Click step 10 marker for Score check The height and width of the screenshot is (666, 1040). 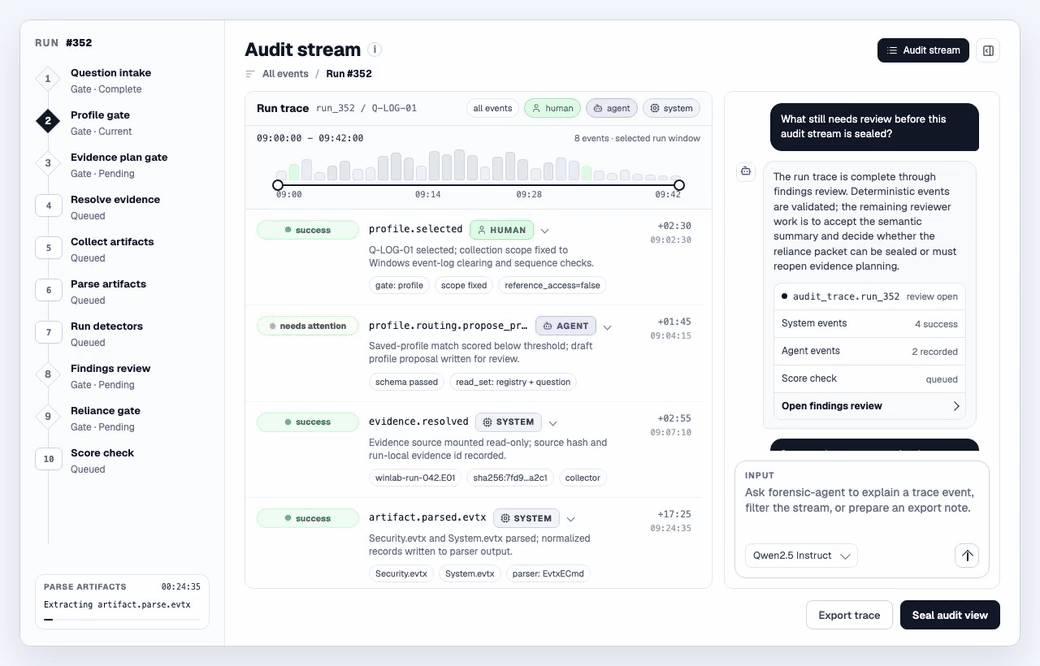48,458
